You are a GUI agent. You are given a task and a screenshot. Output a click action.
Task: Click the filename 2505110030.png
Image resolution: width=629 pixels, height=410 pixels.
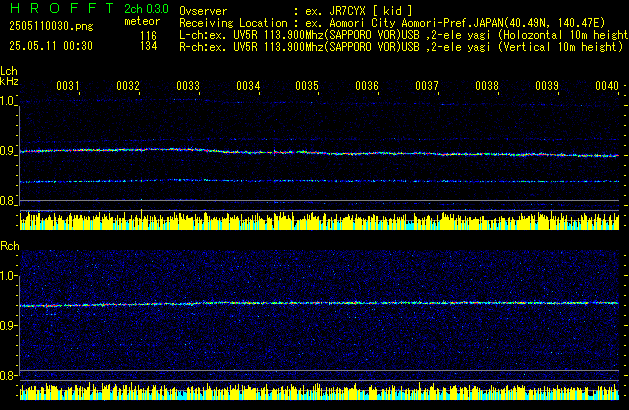(51, 26)
